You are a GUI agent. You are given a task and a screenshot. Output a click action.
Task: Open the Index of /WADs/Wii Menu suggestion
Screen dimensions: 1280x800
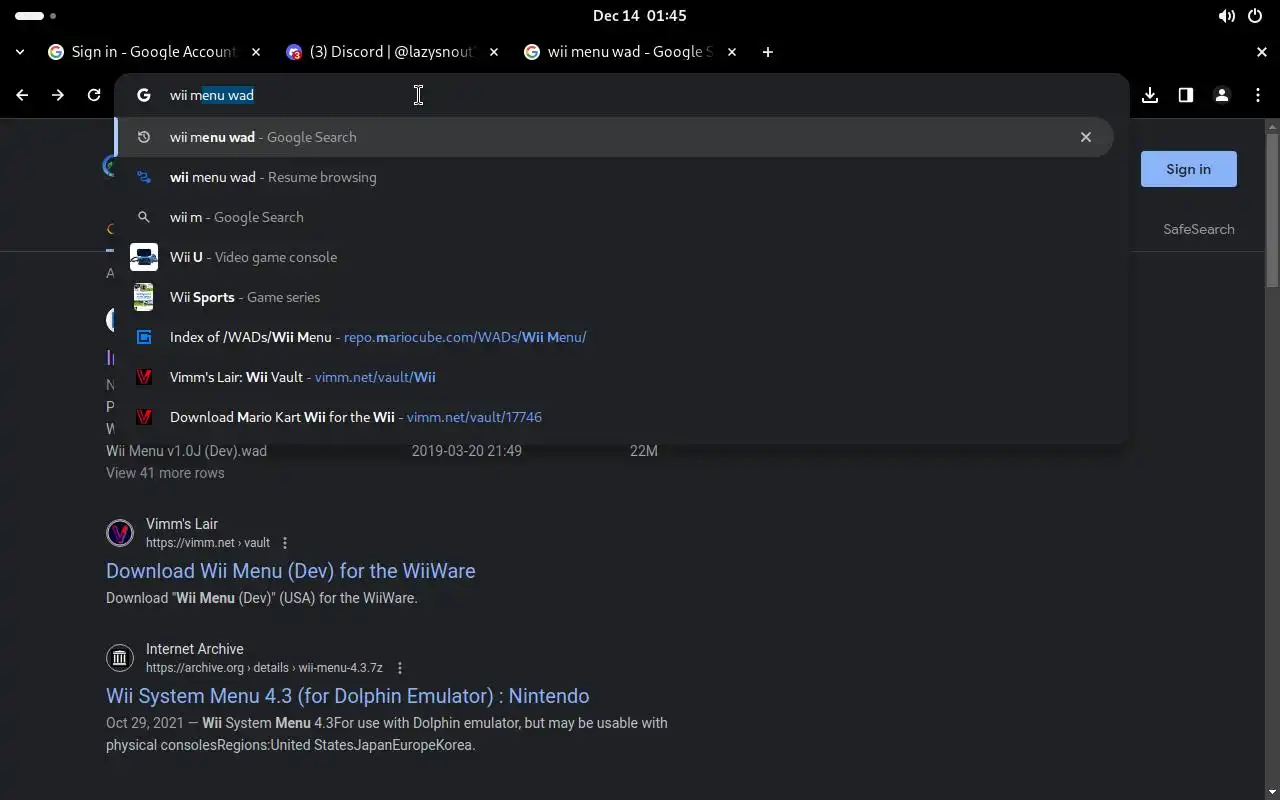click(614, 337)
